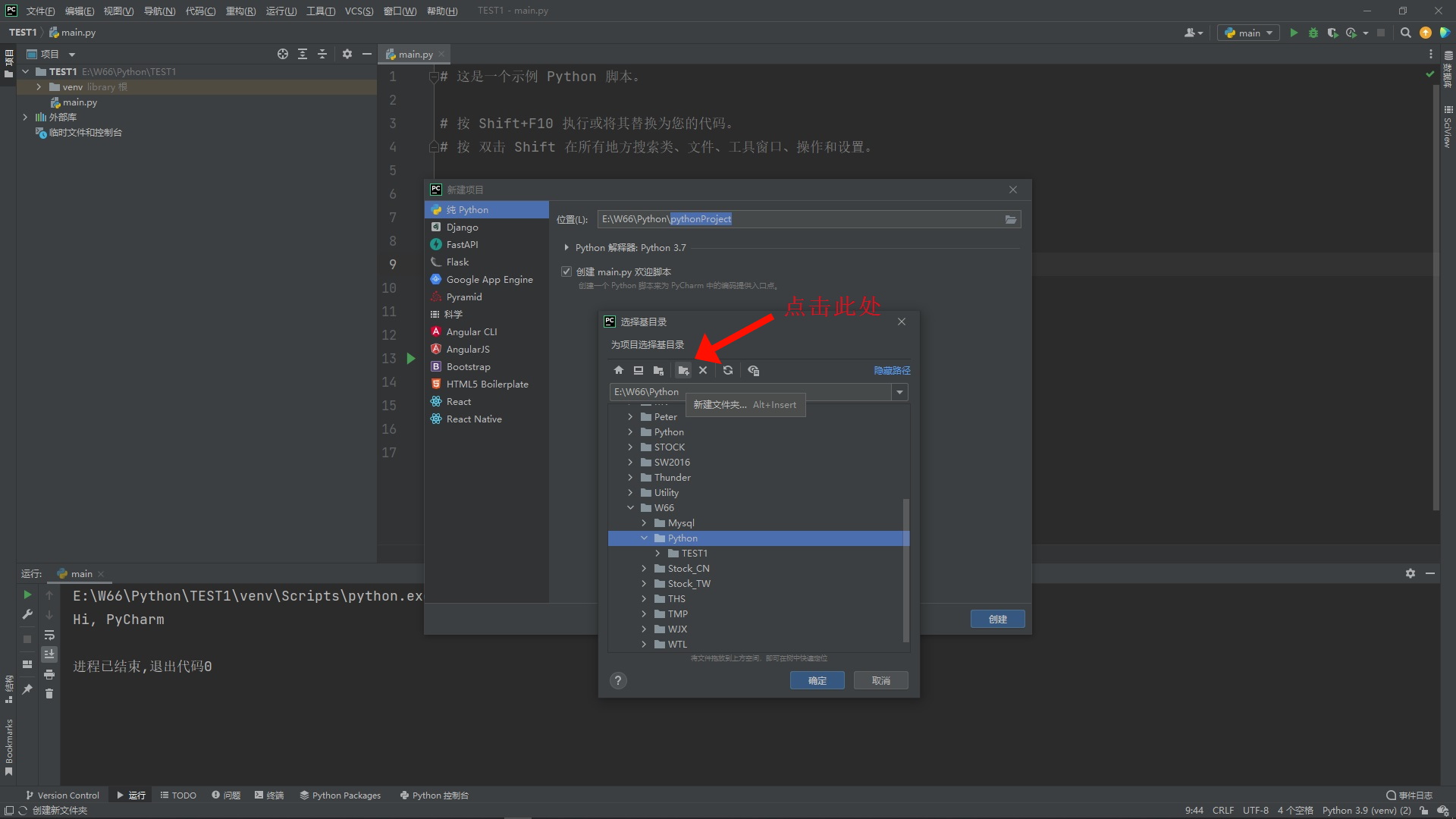This screenshot has height=819, width=1456.
Task: Click the delete (X) icon in the chooser toolbar
Action: click(x=703, y=370)
